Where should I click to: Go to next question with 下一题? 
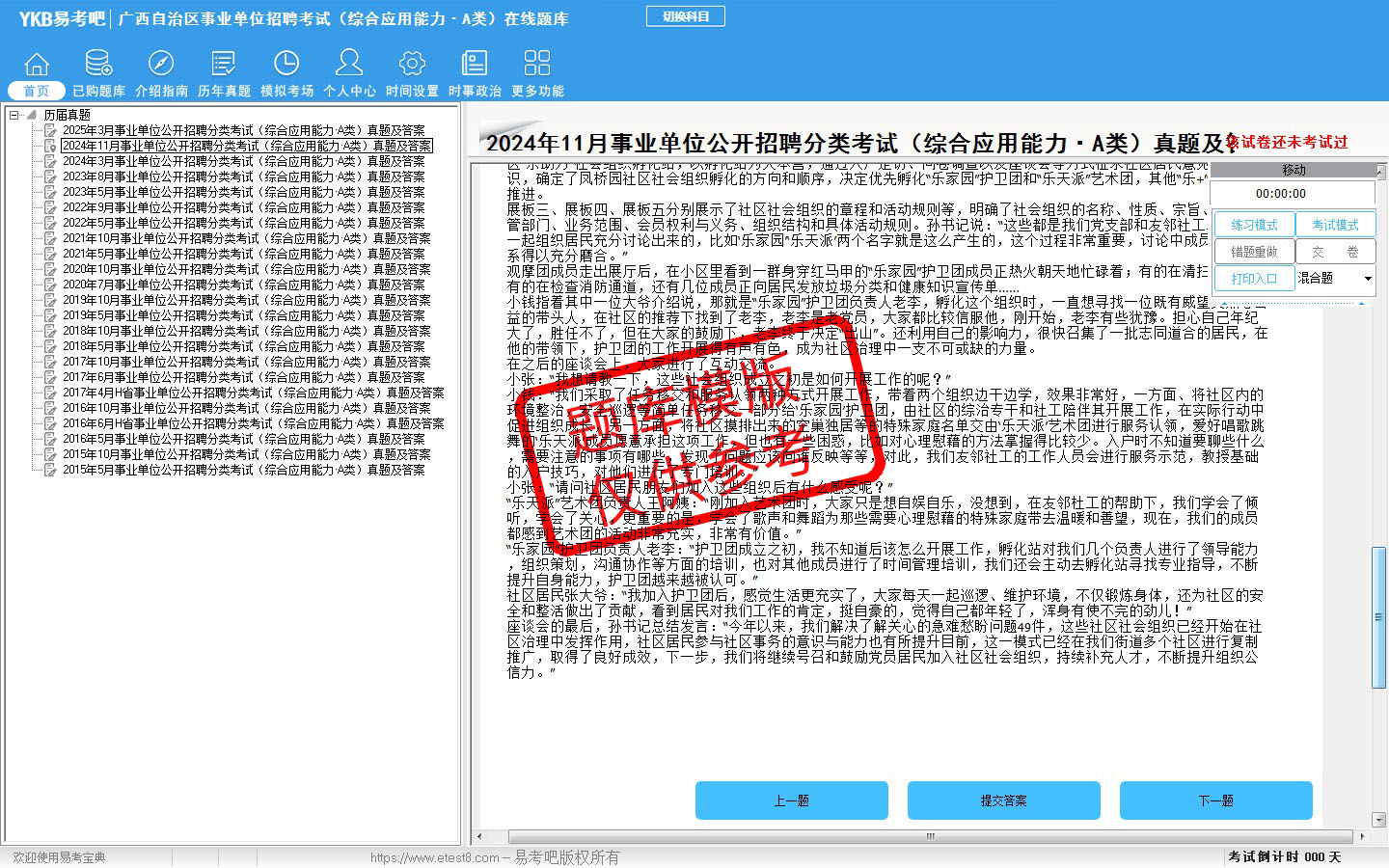pyautogui.click(x=1215, y=800)
